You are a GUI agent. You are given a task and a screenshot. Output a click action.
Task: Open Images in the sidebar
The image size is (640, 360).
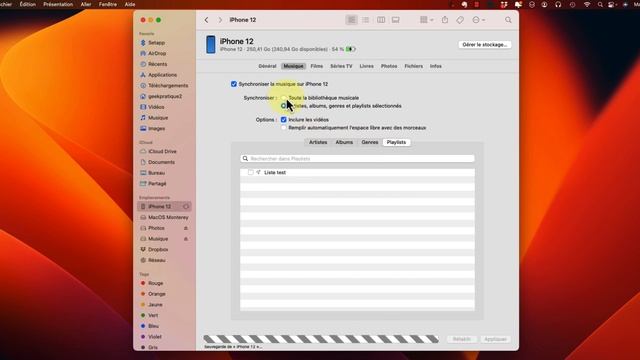click(x=156, y=129)
